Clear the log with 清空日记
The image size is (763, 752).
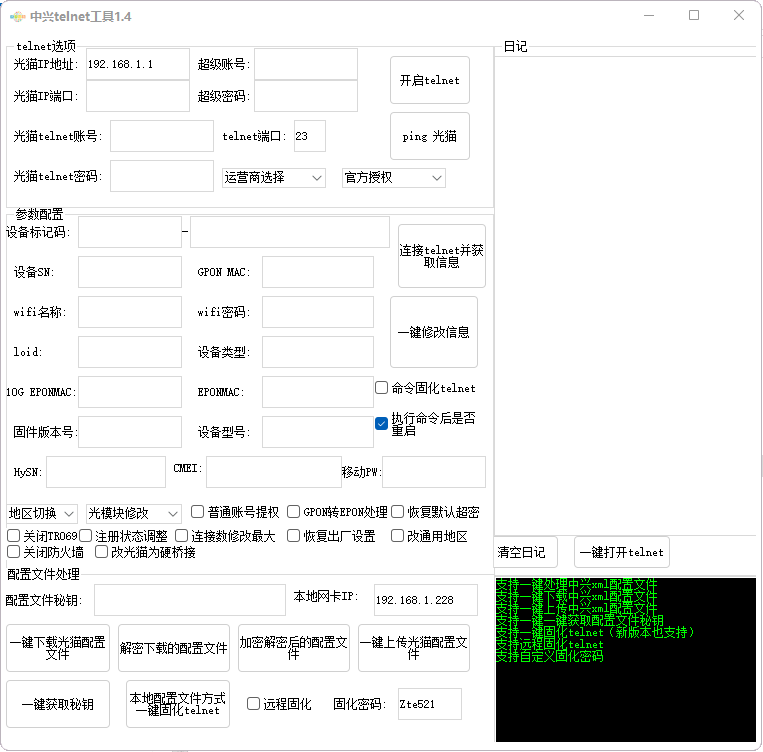(x=526, y=552)
